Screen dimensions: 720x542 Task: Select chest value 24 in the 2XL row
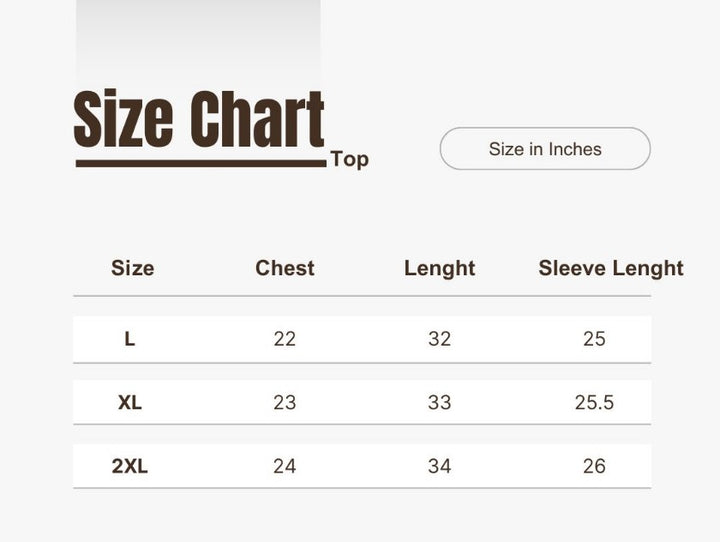tap(285, 466)
